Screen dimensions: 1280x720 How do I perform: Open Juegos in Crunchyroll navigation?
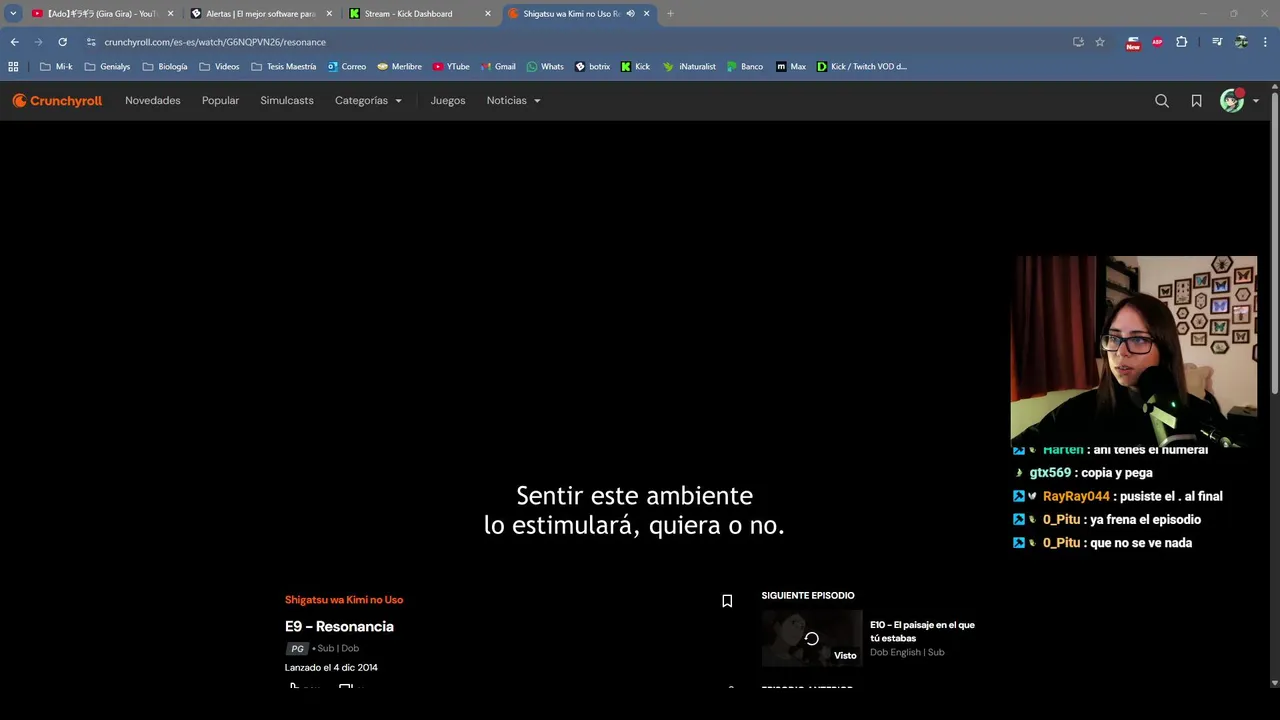[x=448, y=101]
